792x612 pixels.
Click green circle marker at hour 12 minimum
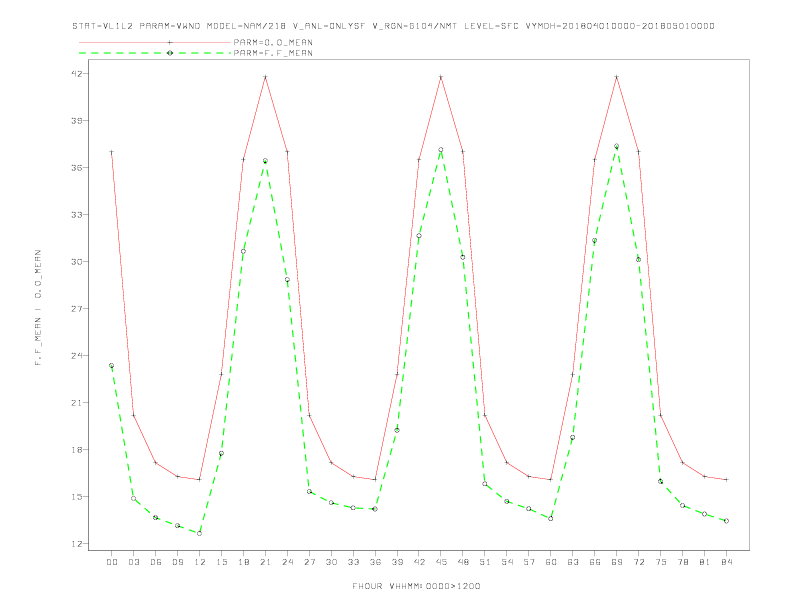(200, 533)
